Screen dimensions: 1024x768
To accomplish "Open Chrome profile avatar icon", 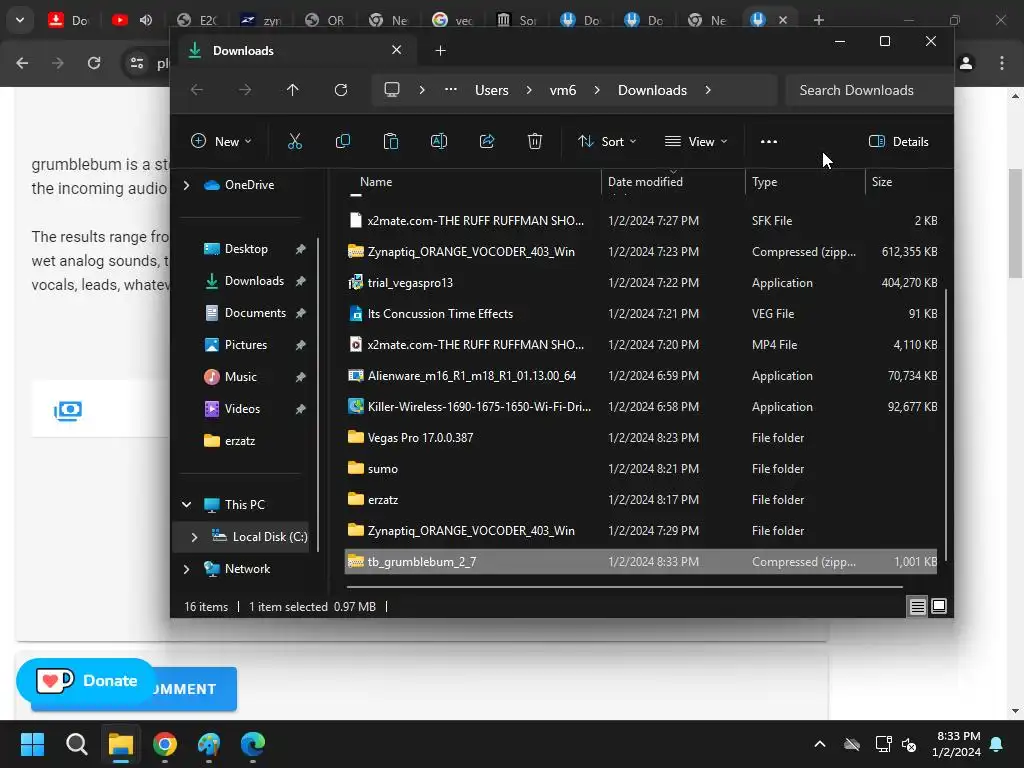I will coord(966,63).
